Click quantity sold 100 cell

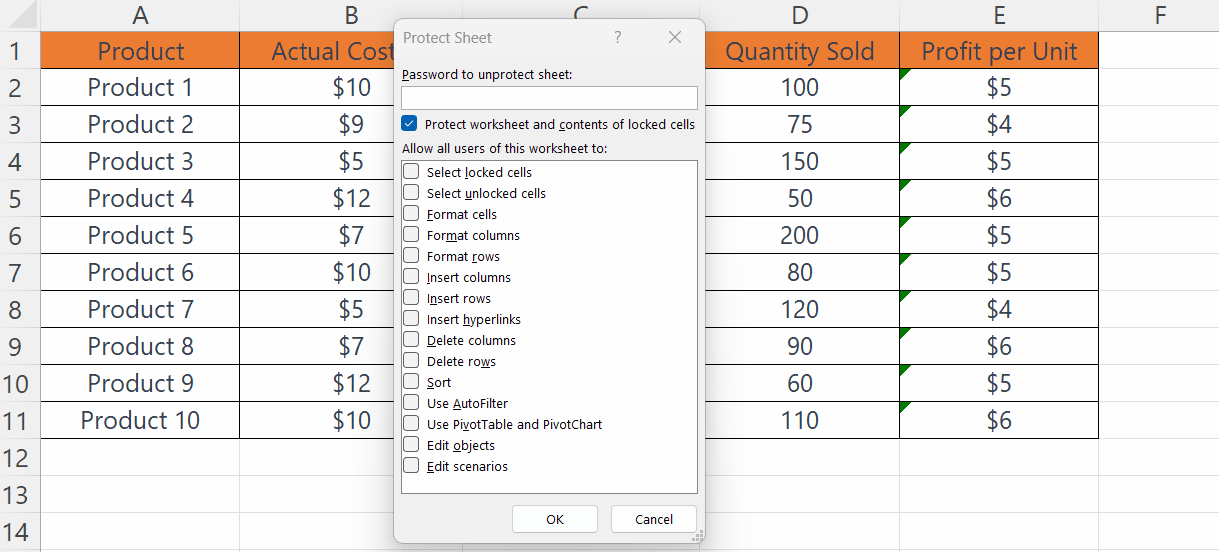pos(802,88)
